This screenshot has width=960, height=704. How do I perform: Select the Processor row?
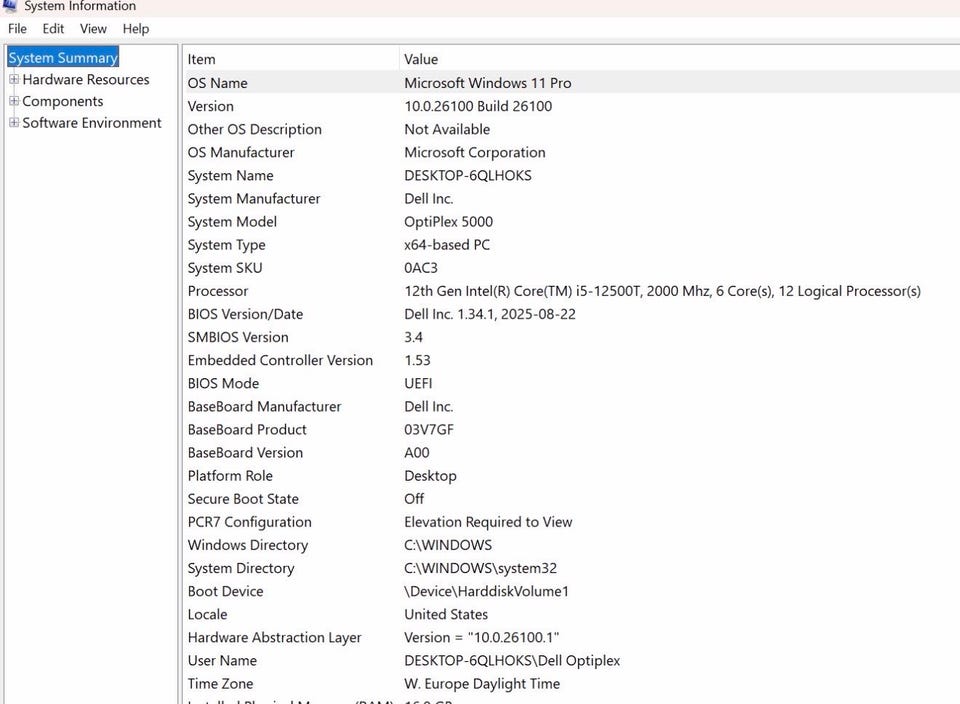[x=218, y=291]
